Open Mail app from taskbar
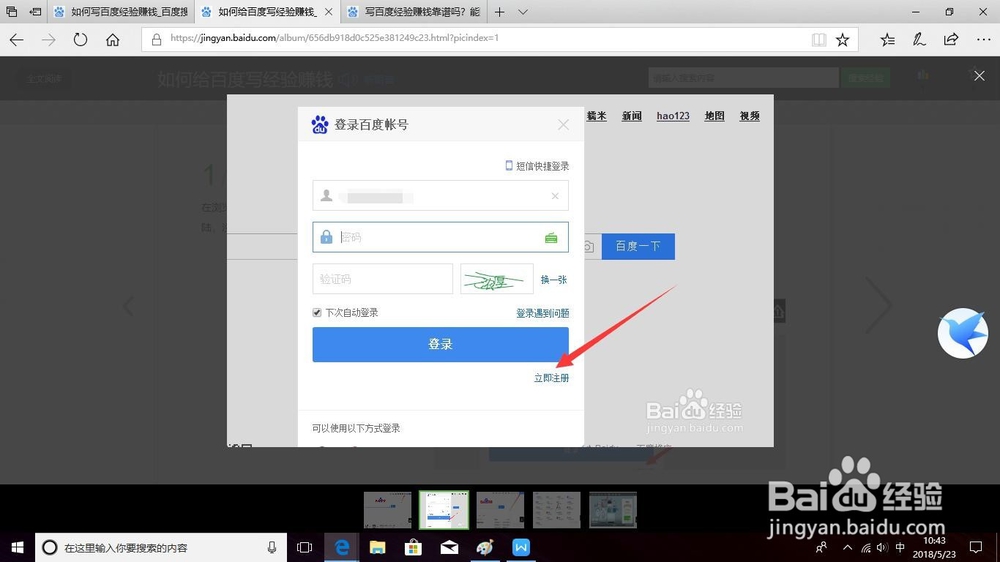The image size is (1000, 562). click(x=449, y=547)
